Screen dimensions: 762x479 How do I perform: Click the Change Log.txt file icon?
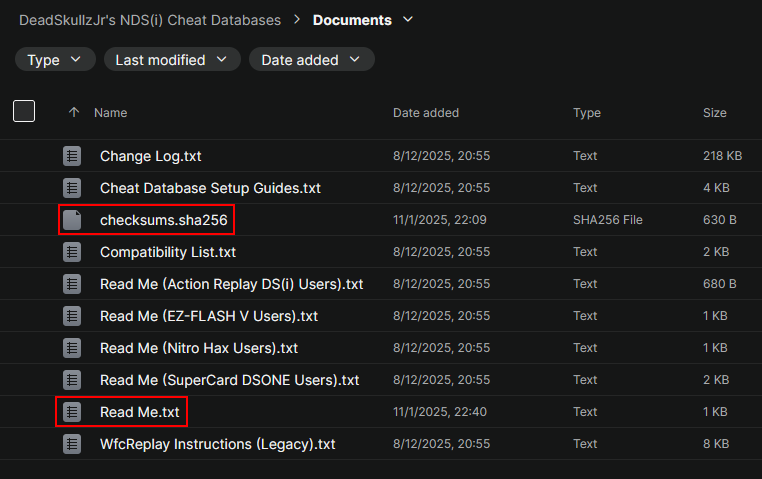(72, 156)
